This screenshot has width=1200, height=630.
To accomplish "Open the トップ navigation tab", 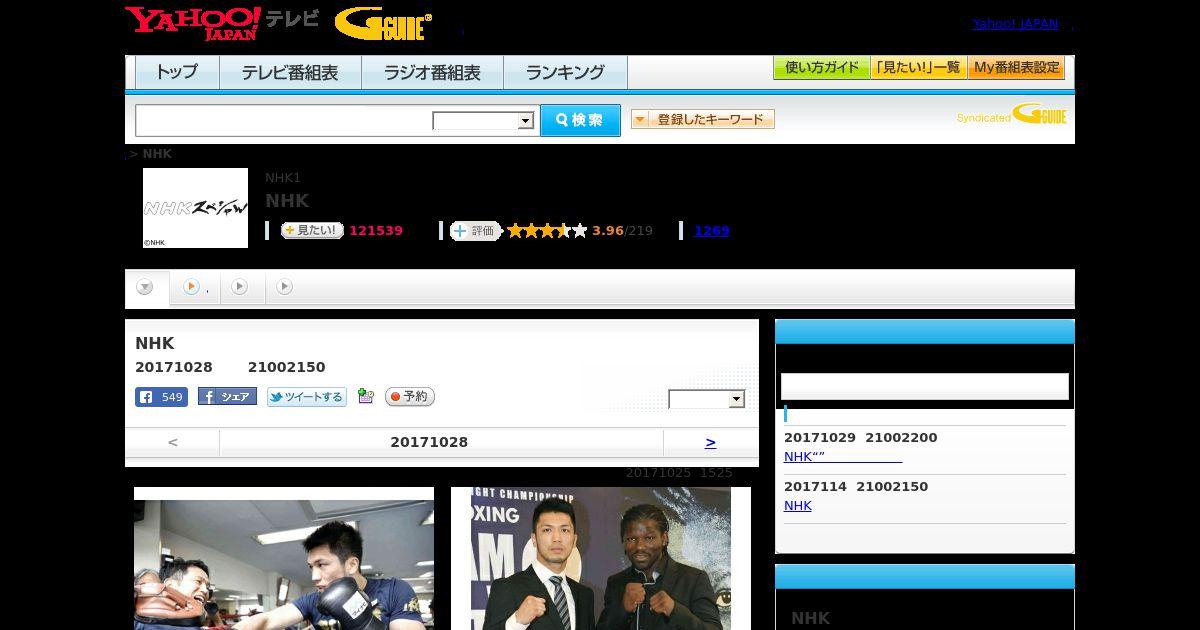I will [177, 72].
